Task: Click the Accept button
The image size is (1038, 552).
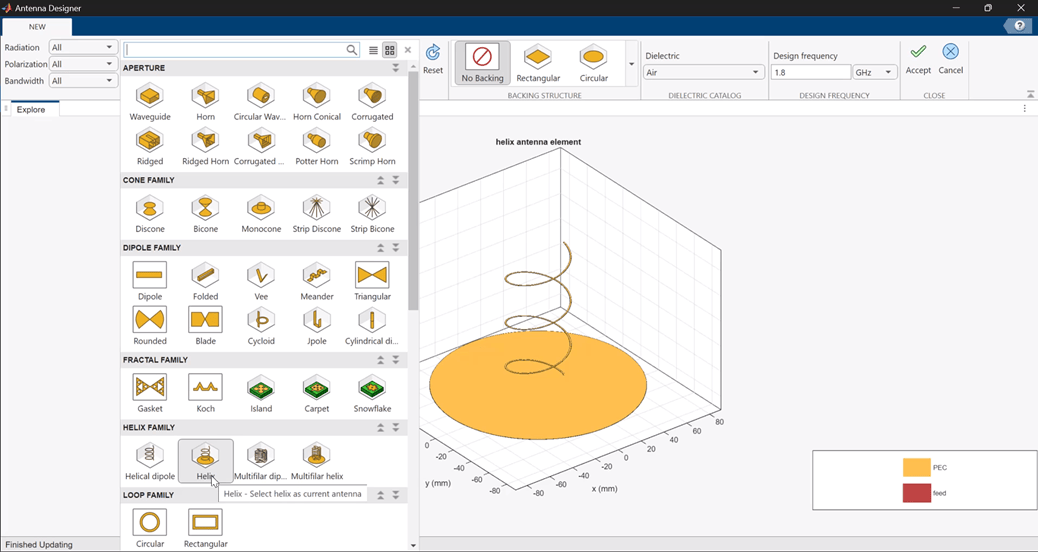Action: [x=918, y=59]
